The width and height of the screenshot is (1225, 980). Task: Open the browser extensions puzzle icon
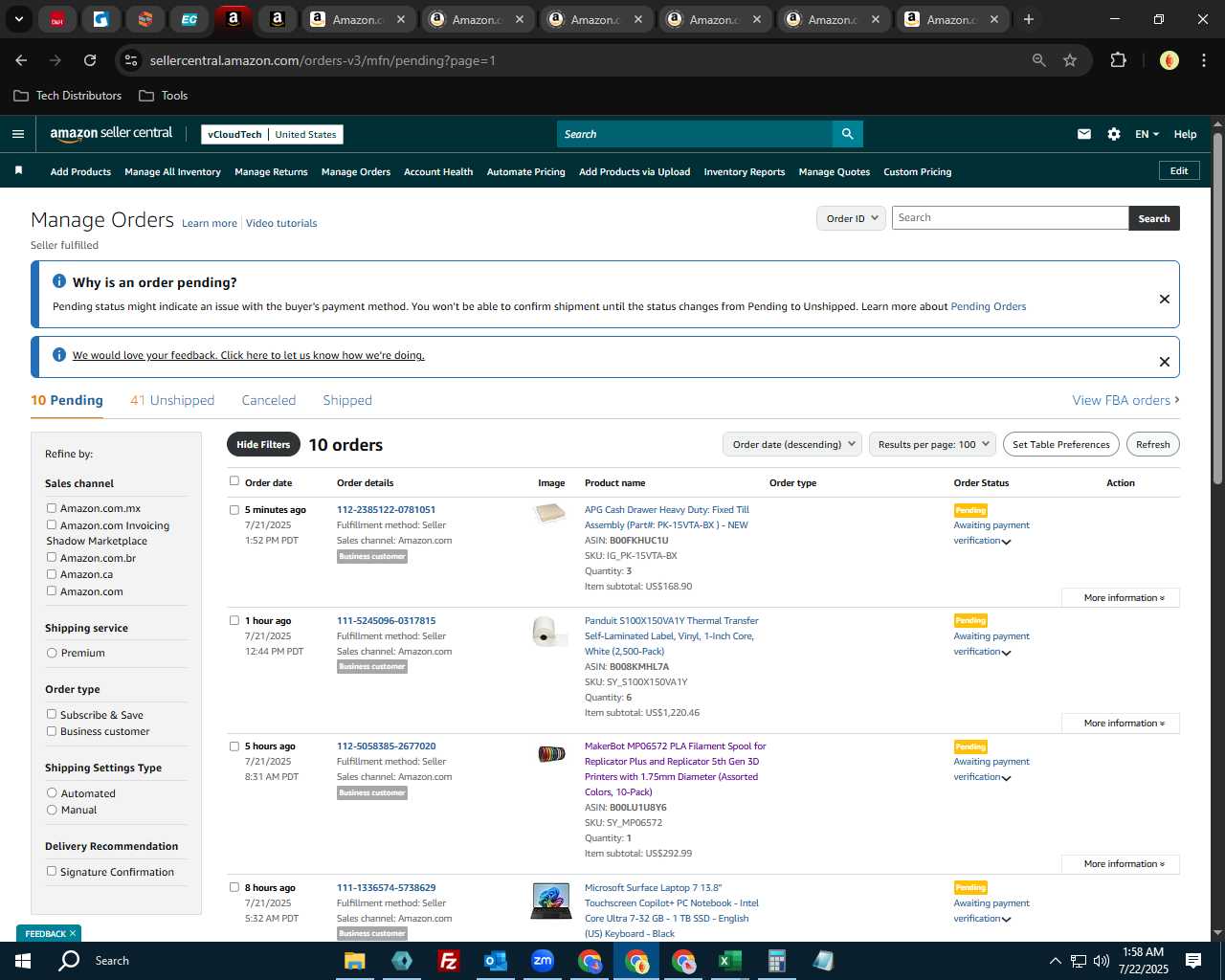1118,60
